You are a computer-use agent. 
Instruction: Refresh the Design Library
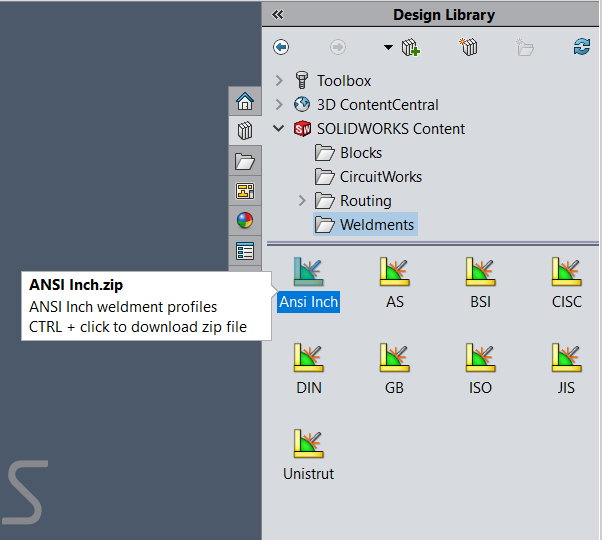click(582, 47)
